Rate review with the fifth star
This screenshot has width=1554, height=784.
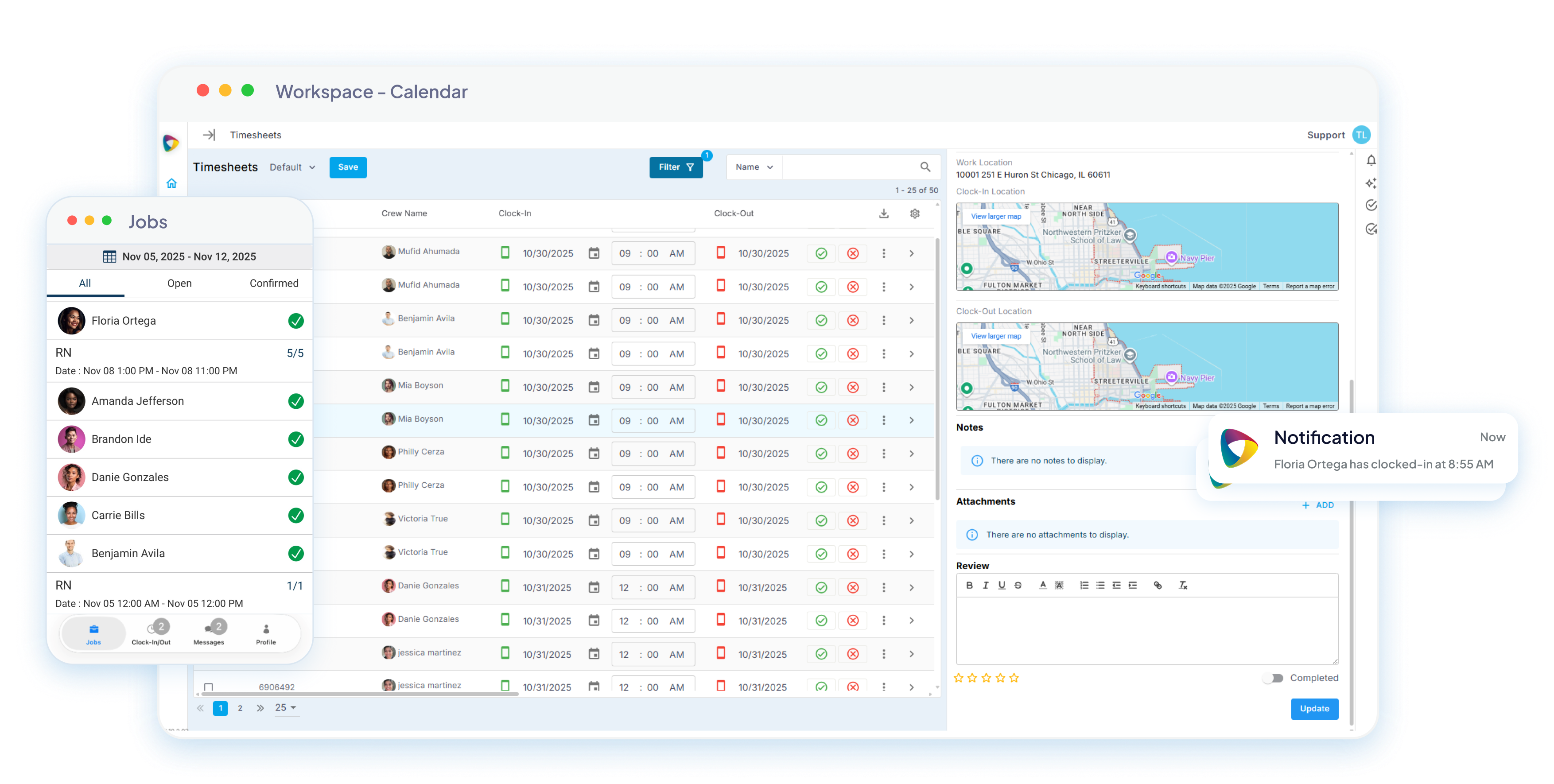[1014, 678]
